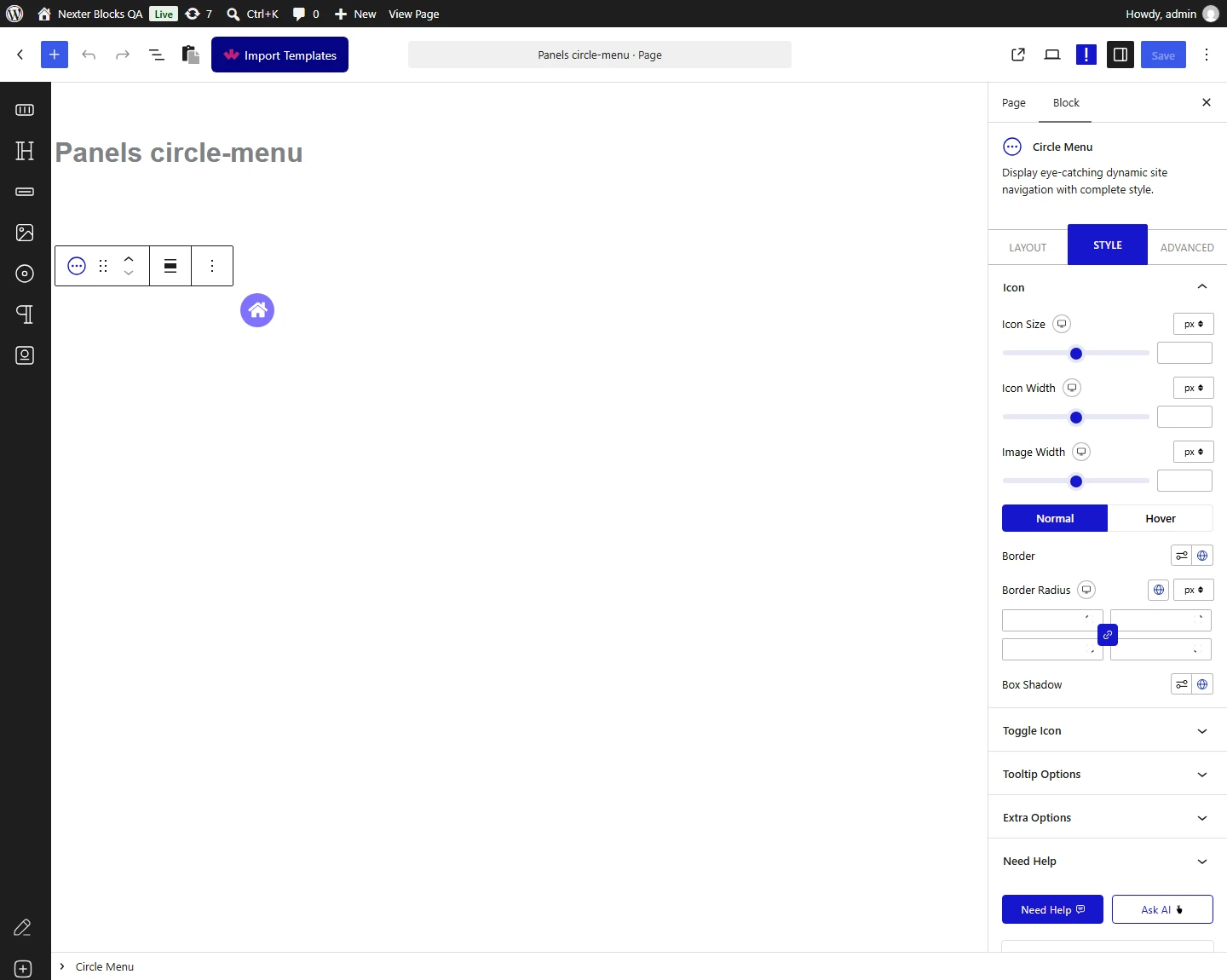
Task: Click the Icon Size slider handle
Action: coord(1076,354)
